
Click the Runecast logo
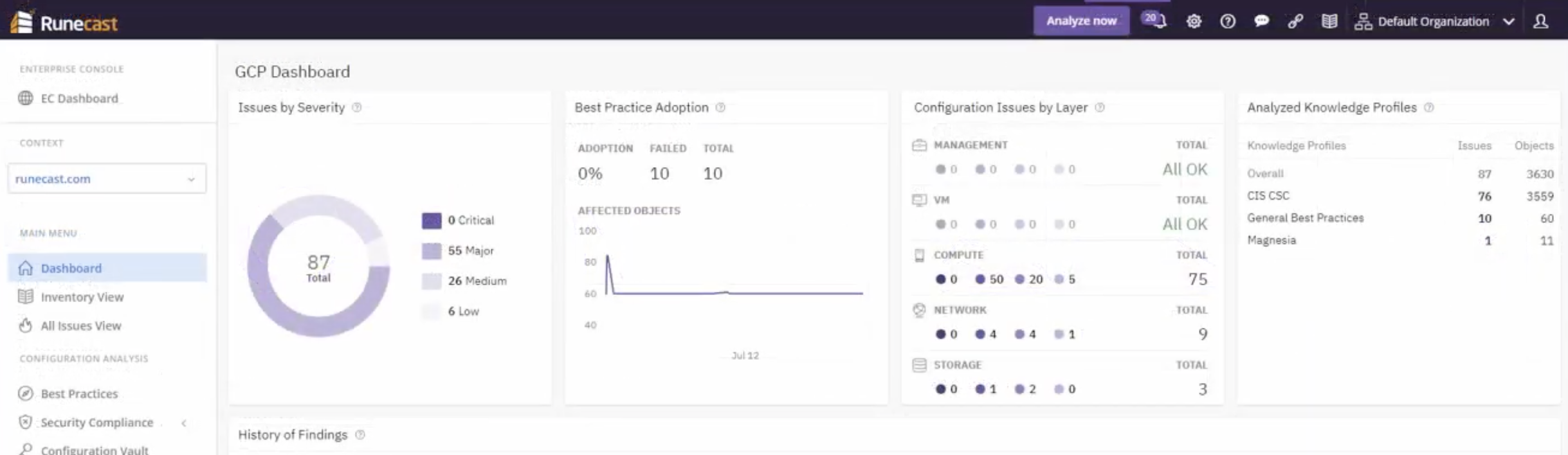point(64,22)
